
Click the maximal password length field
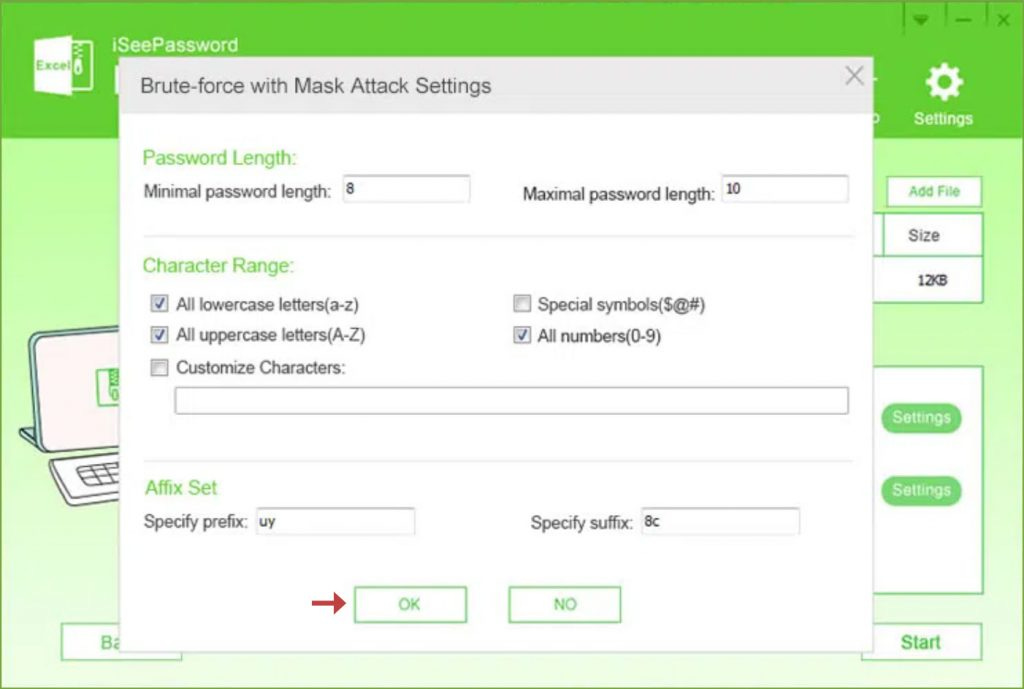[x=784, y=188]
